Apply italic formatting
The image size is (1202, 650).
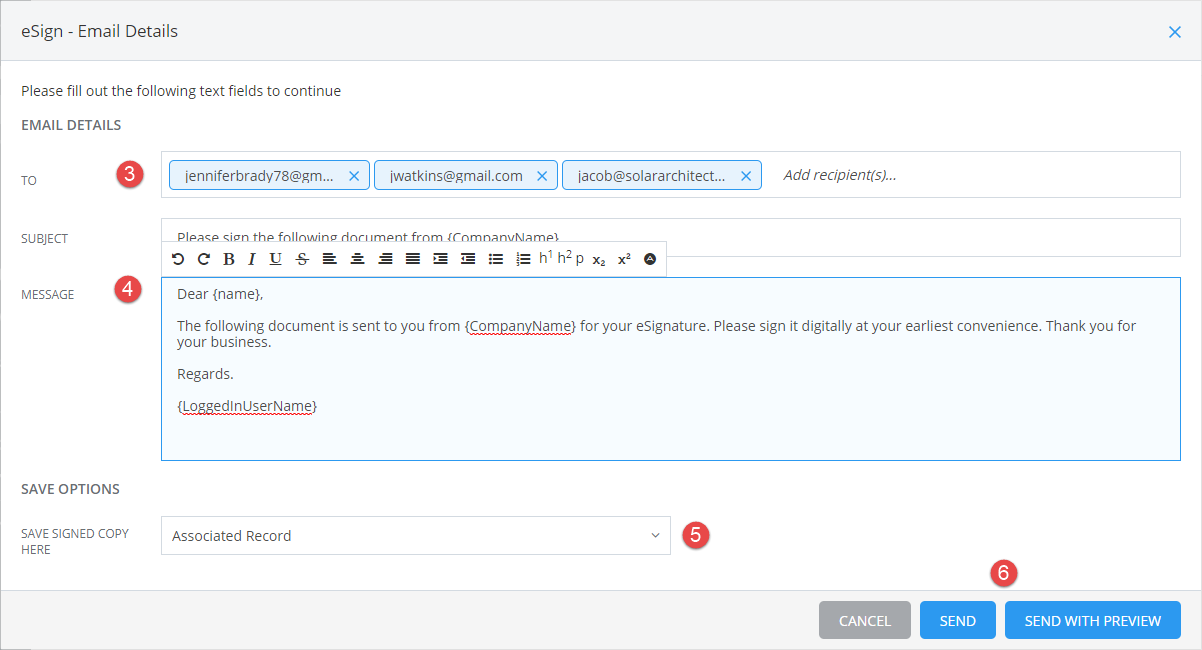click(x=251, y=259)
